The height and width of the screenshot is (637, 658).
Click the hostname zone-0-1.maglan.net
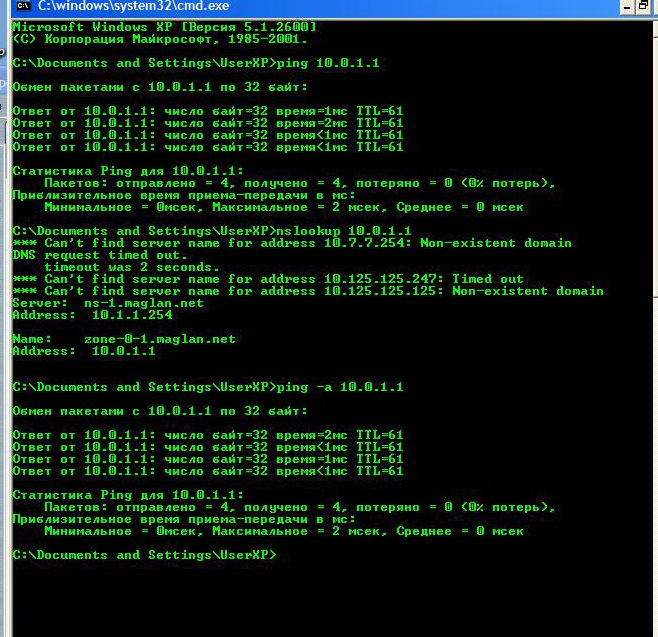pos(160,339)
